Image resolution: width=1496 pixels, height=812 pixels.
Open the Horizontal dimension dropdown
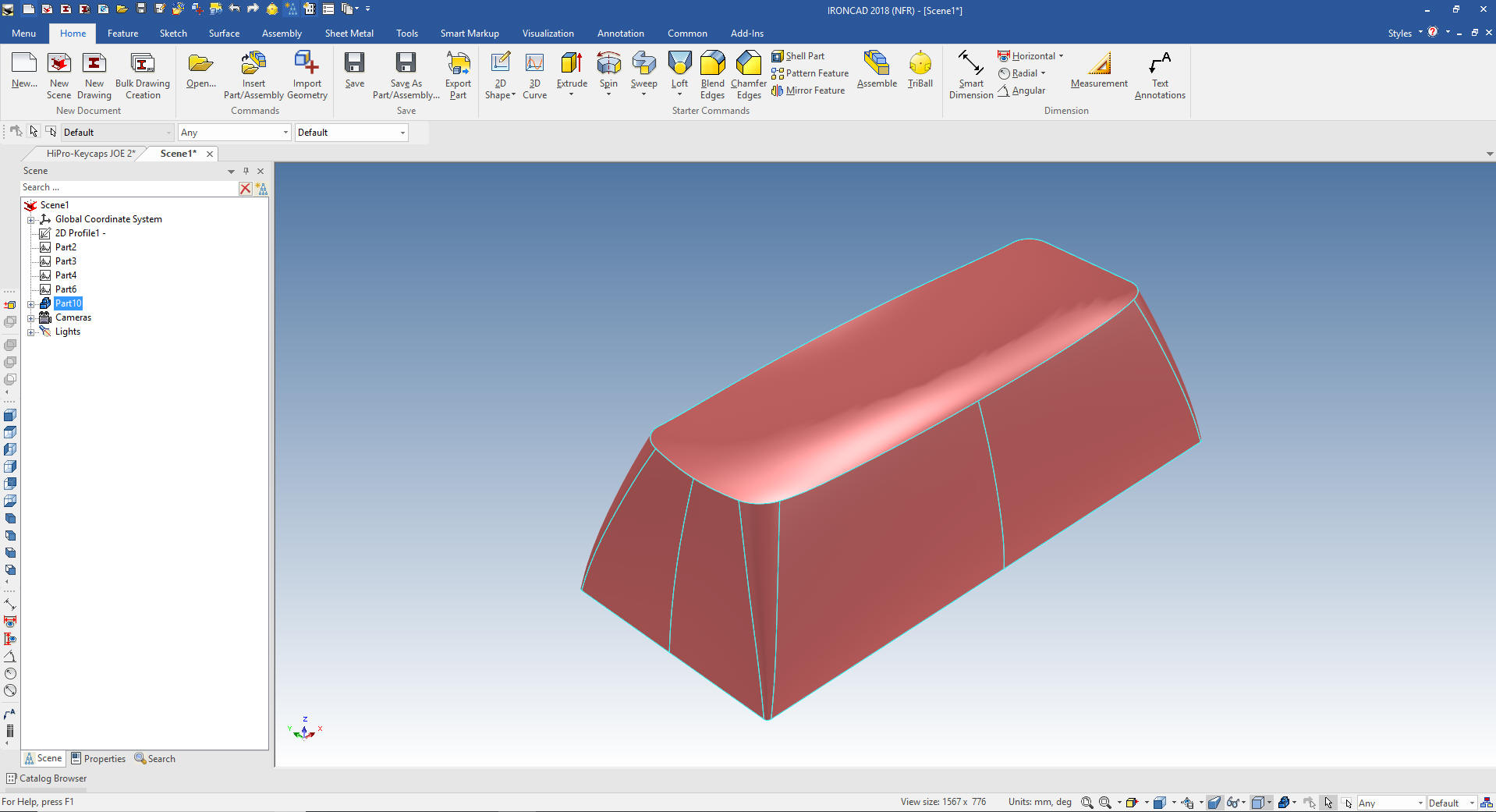(x=1061, y=56)
